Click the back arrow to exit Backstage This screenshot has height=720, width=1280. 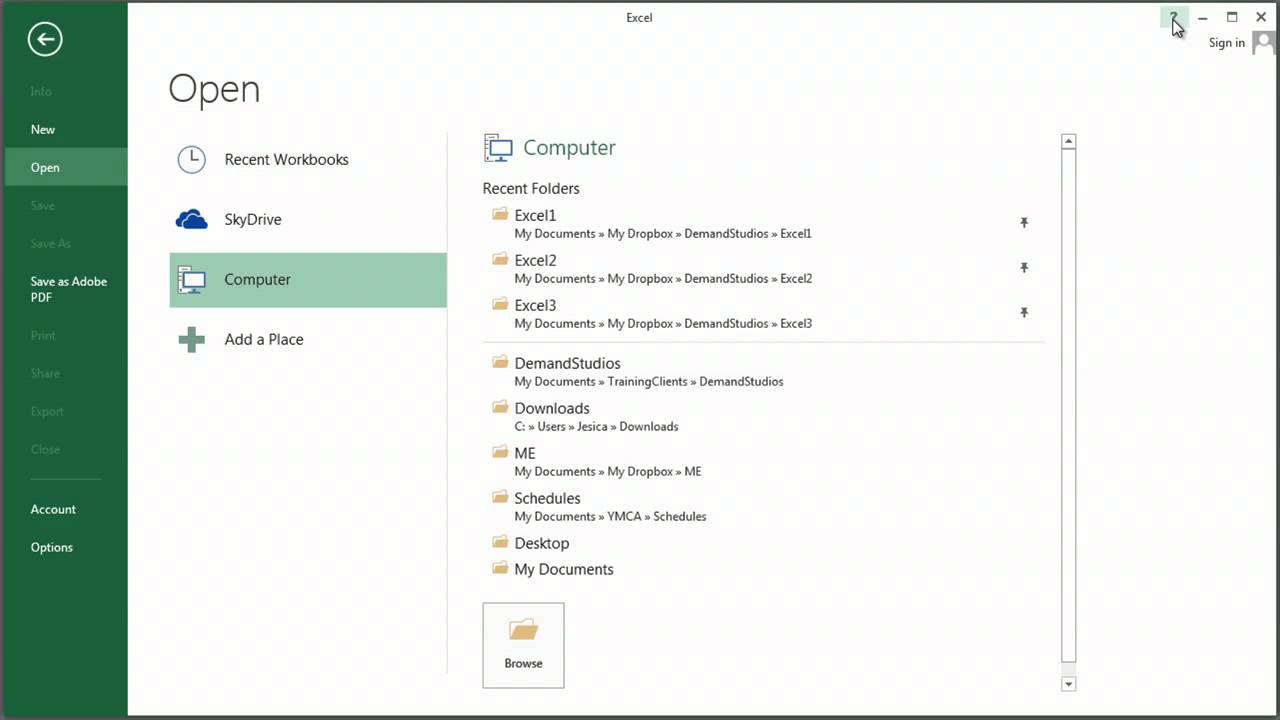pyautogui.click(x=45, y=39)
